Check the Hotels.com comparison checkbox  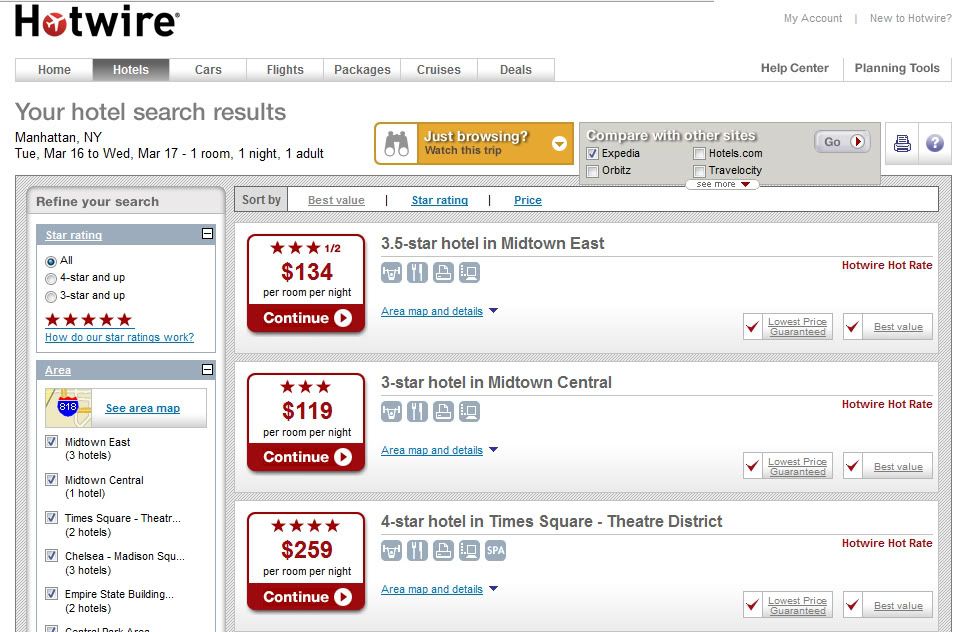pos(700,153)
